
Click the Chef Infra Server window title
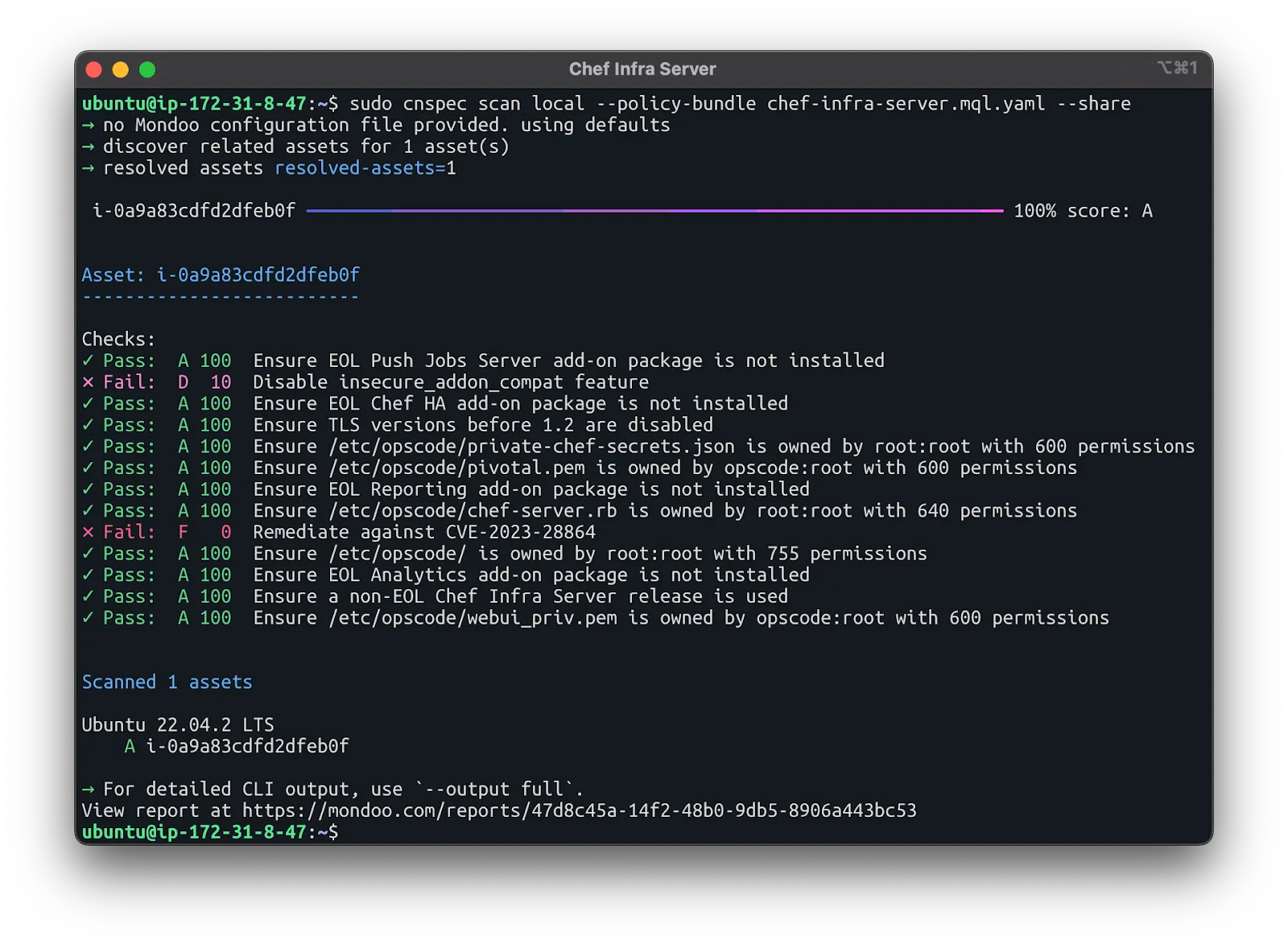point(642,69)
